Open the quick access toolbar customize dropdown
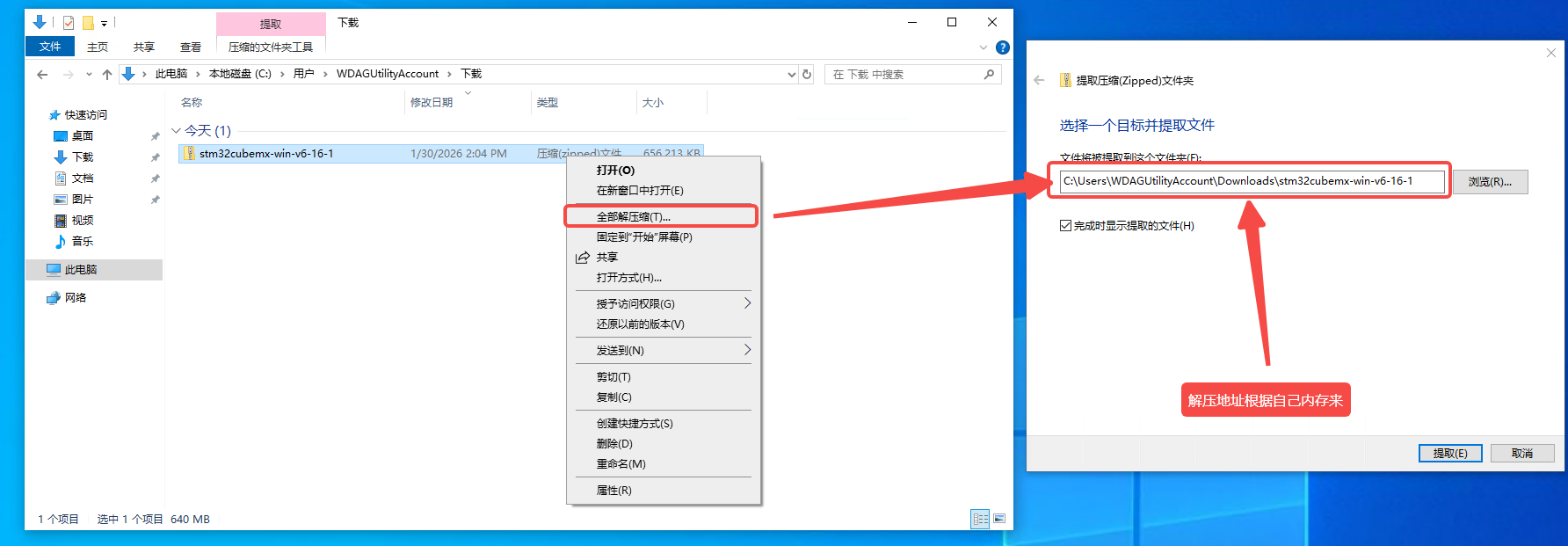This screenshot has width=1568, height=546. (104, 24)
